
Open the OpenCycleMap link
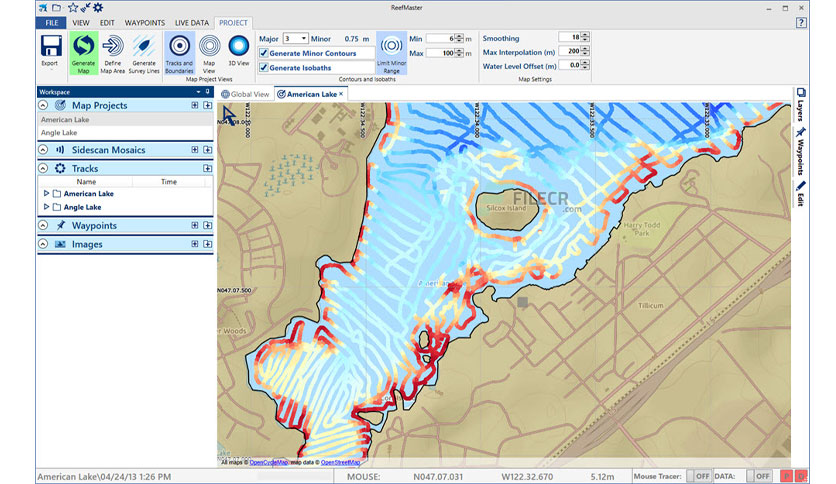click(x=269, y=462)
